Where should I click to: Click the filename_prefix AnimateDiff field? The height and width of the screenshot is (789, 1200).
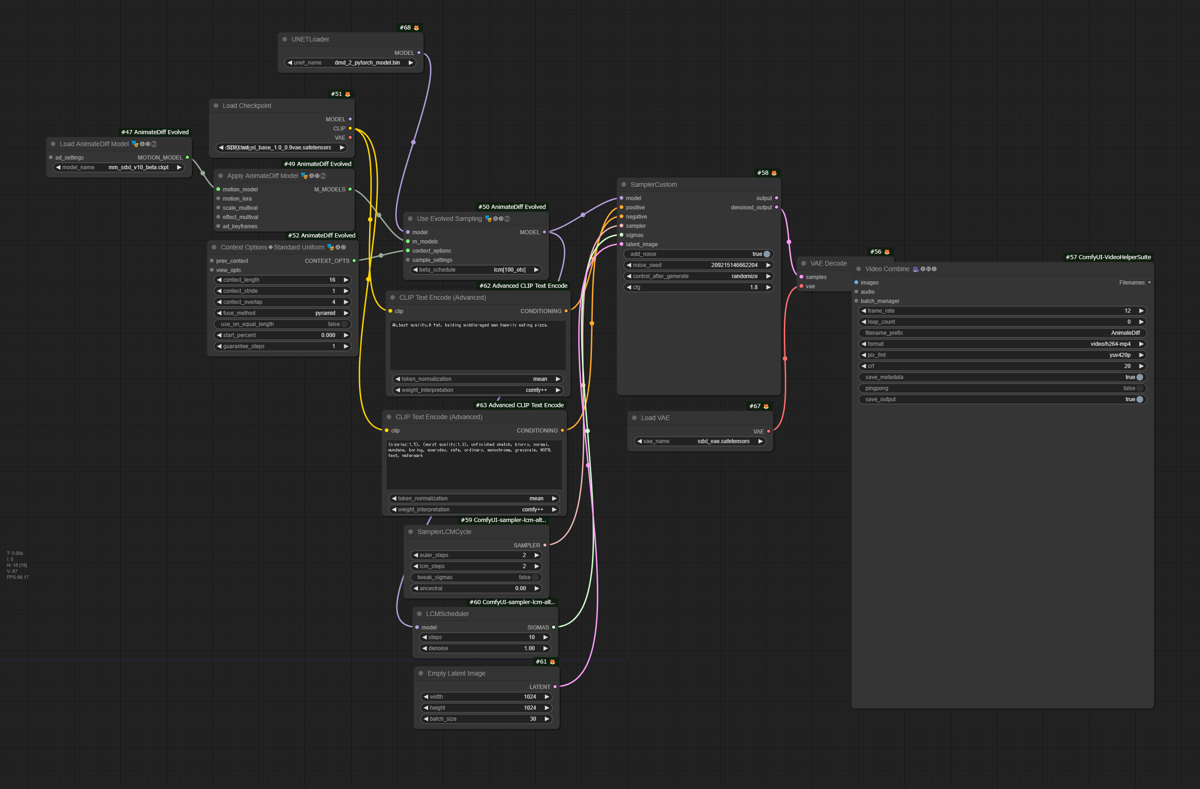coord(1002,333)
